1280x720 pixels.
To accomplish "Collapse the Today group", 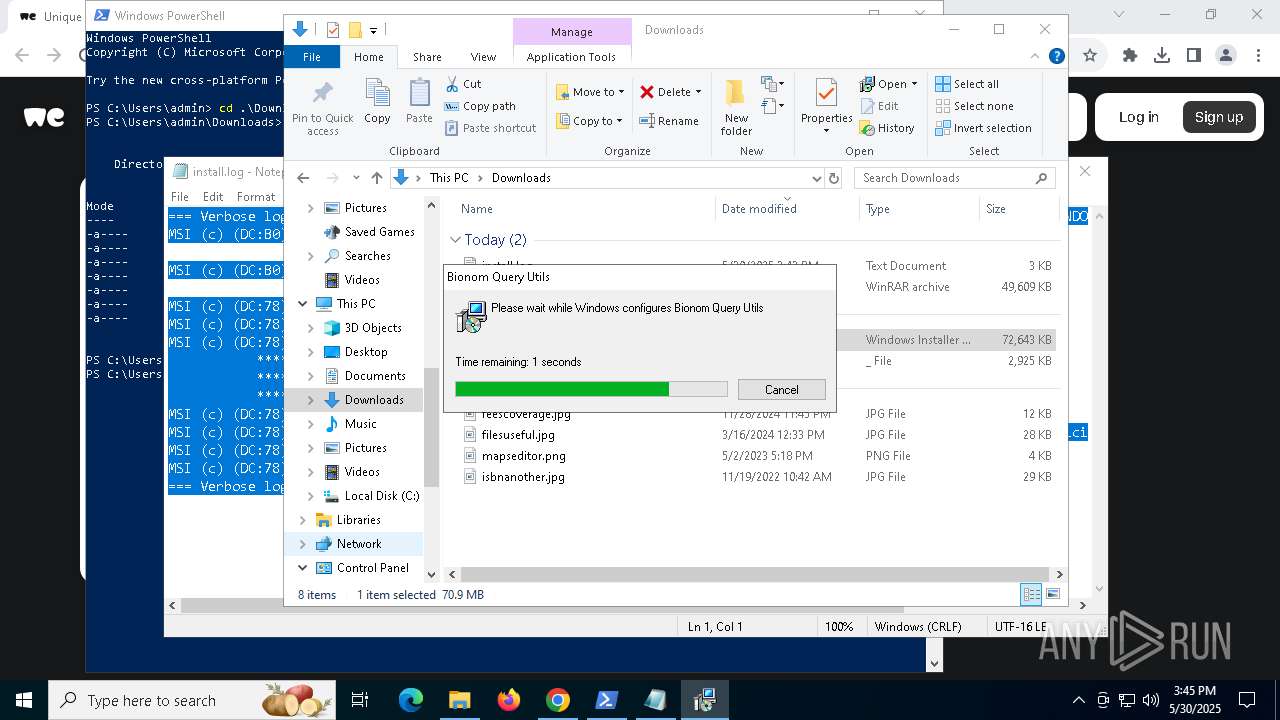I will coord(456,240).
